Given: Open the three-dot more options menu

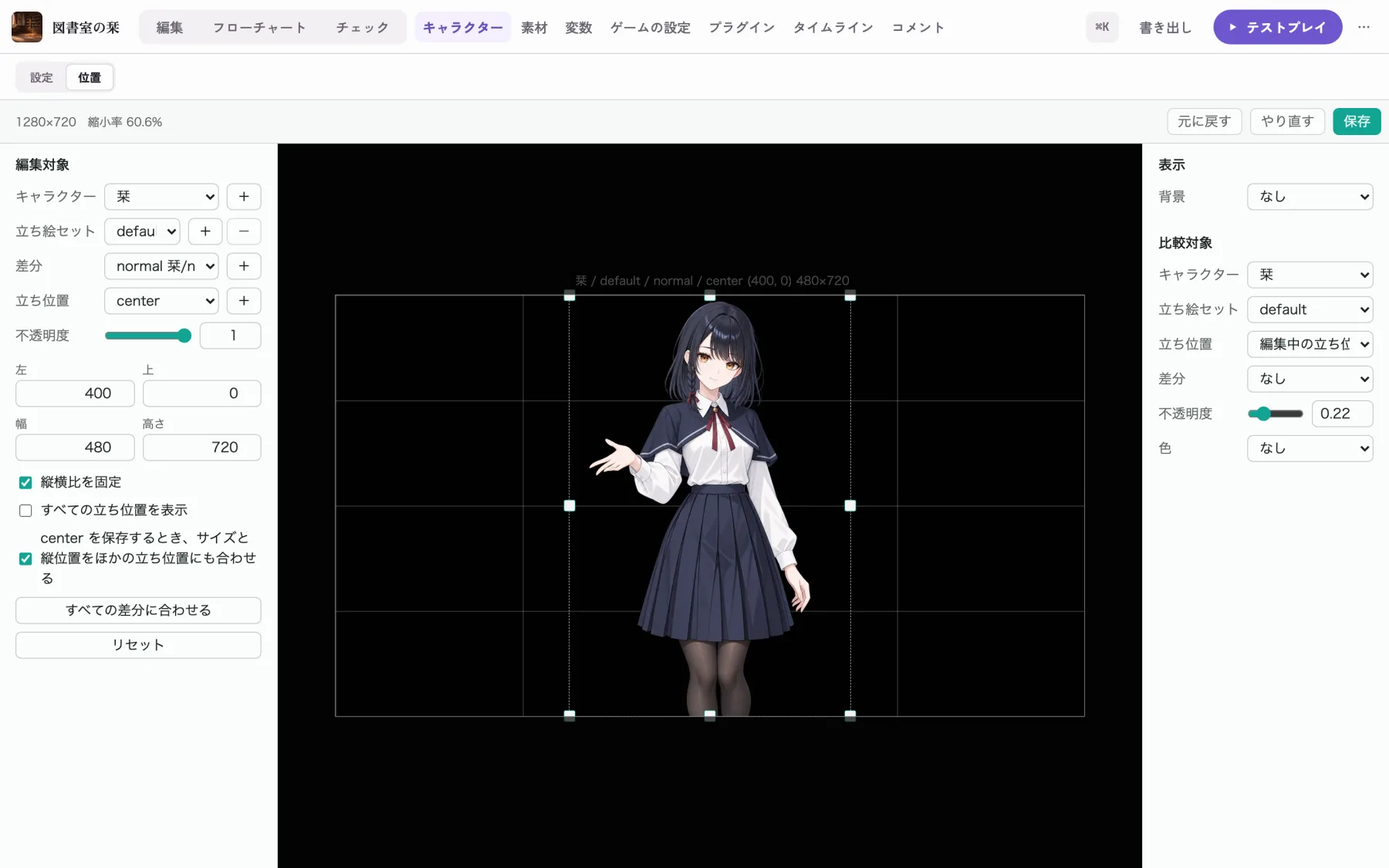Looking at the screenshot, I should coord(1364,27).
